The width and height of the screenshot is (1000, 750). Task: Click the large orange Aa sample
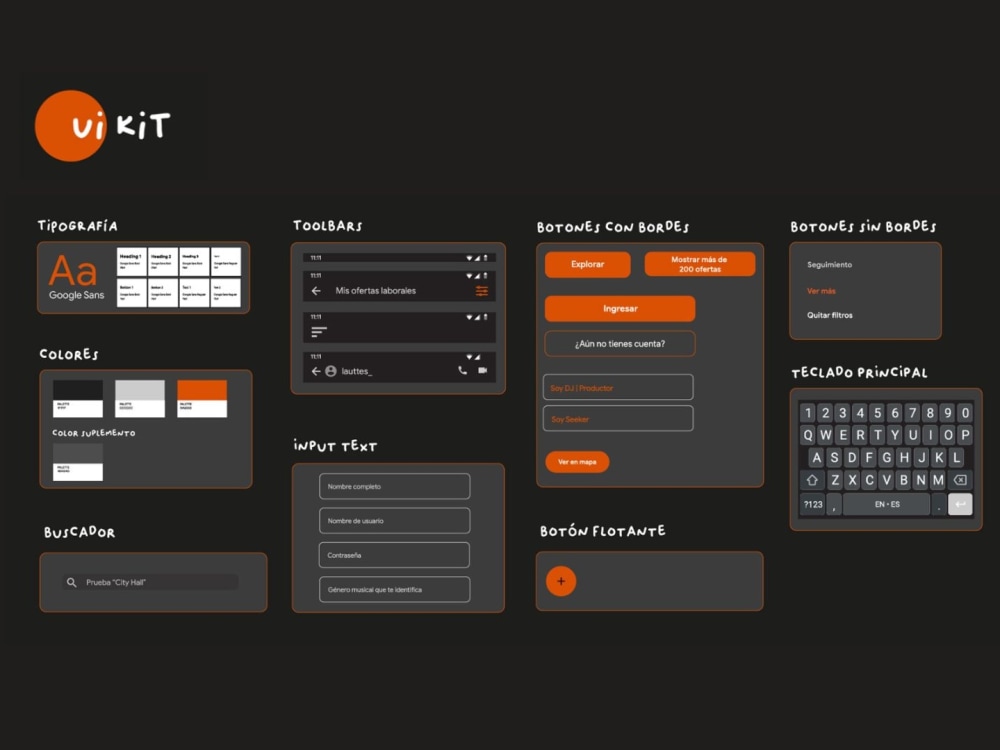coord(73,270)
